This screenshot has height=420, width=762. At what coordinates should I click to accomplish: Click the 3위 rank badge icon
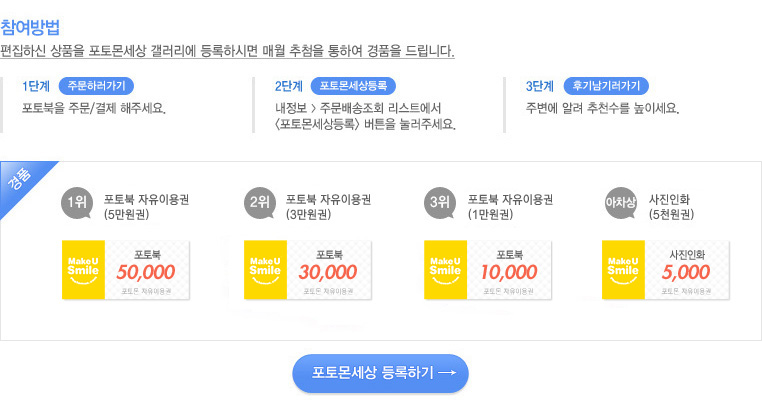[x=440, y=203]
